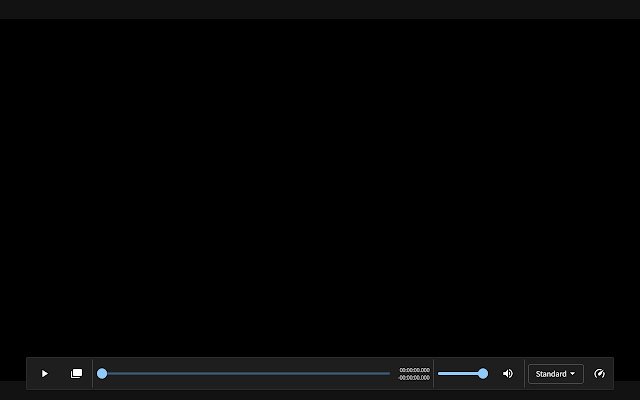Open the frames gallery icon
640x400 pixels.
click(76, 373)
